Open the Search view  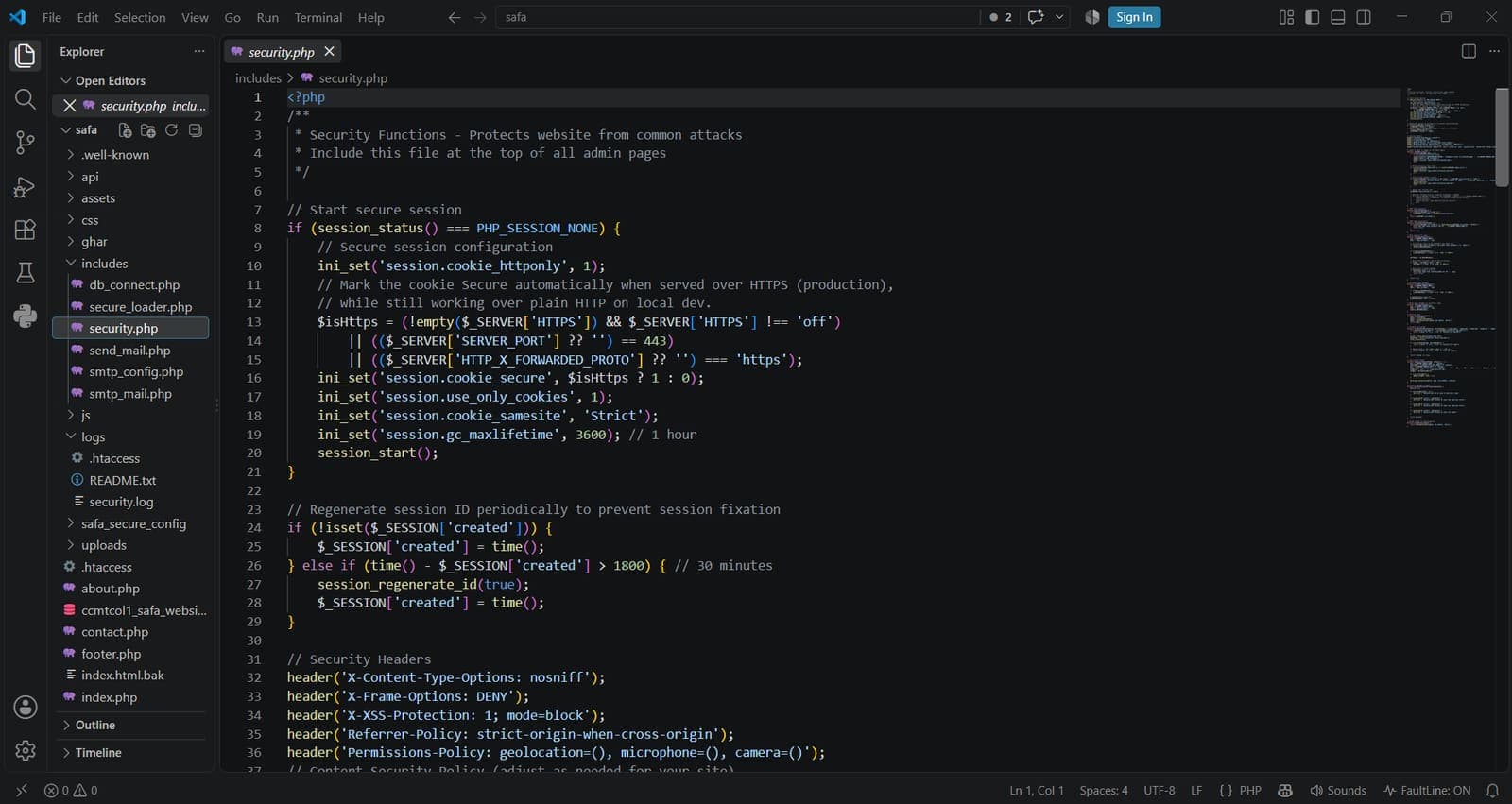coord(26,99)
